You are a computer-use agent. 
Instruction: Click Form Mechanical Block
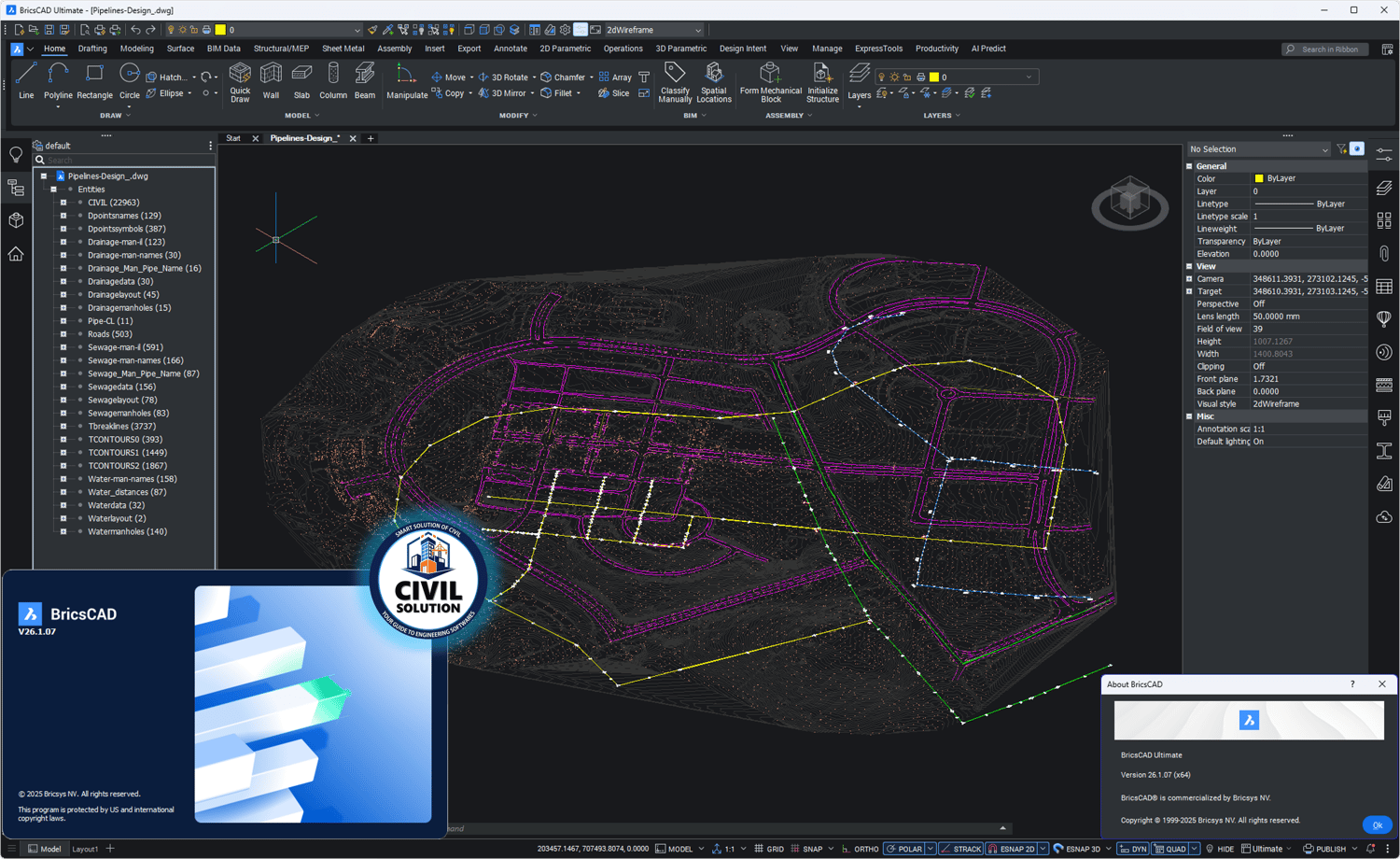[x=771, y=82]
